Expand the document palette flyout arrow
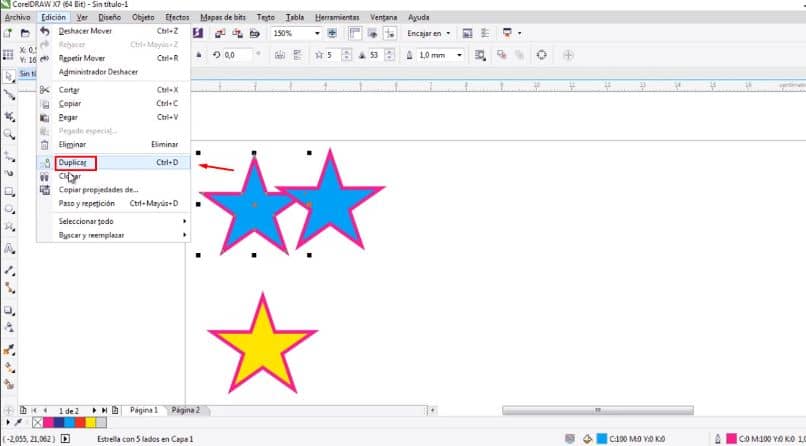Screen dimensions: 806x446 (x=8, y=422)
